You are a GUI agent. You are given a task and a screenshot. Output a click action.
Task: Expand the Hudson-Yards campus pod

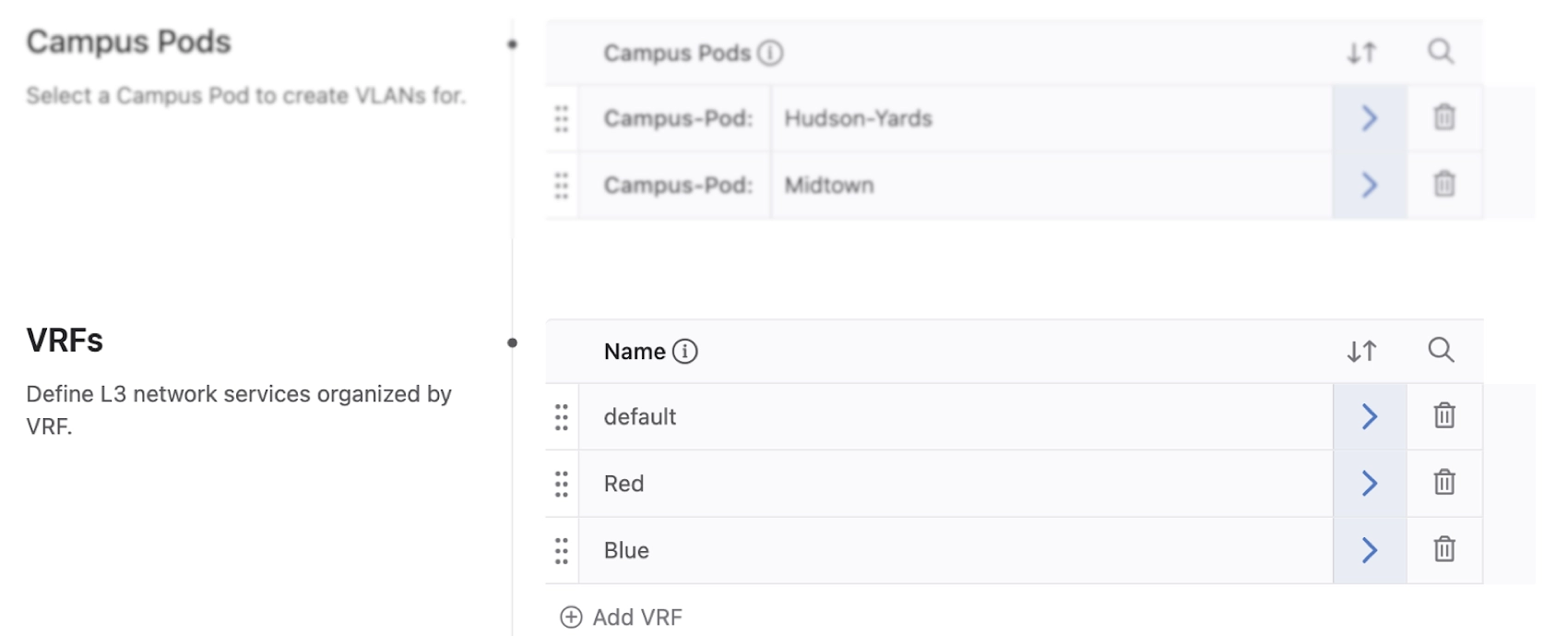[1370, 118]
